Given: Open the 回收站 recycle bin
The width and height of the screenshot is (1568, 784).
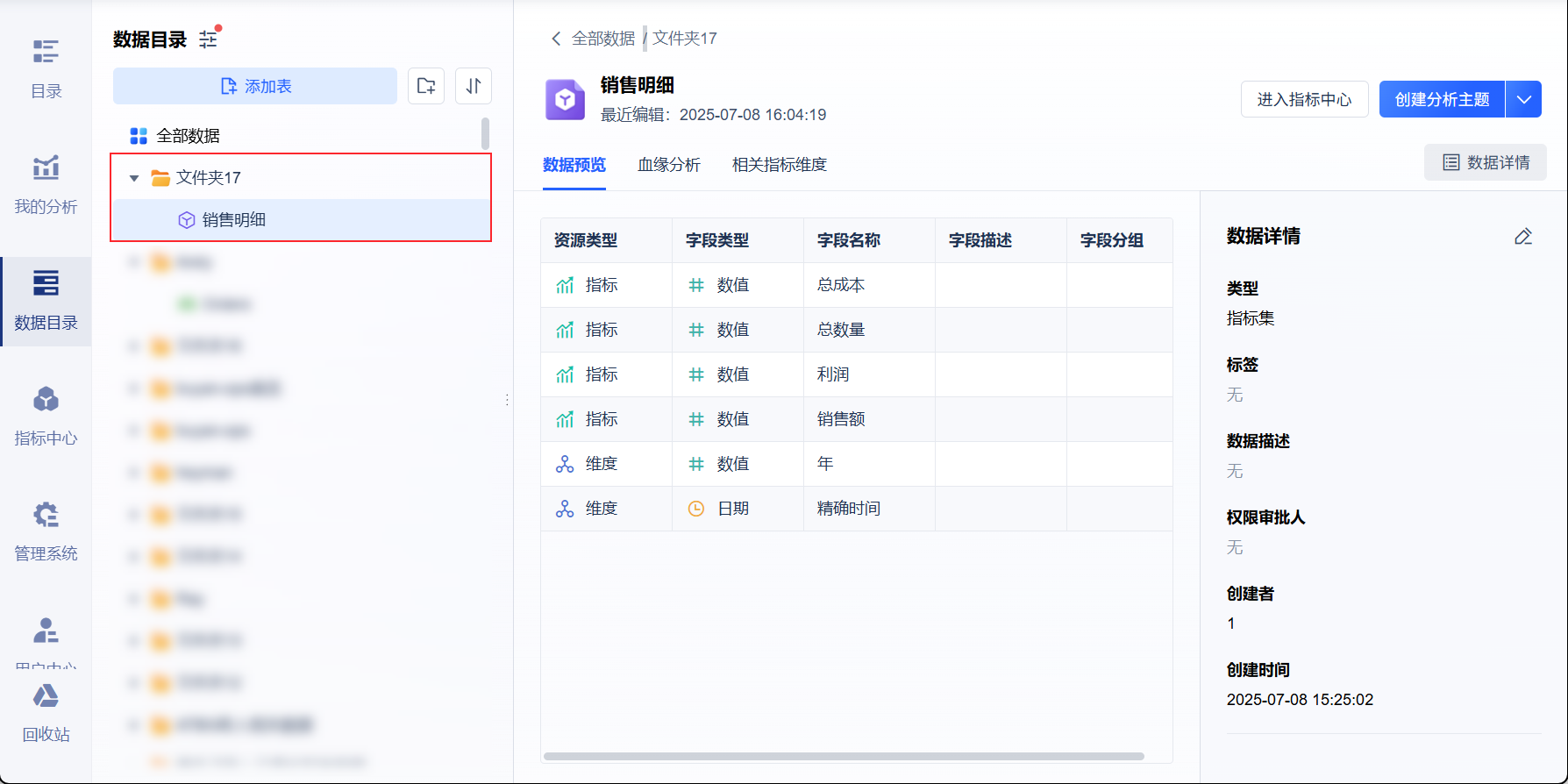Looking at the screenshot, I should coord(46,712).
